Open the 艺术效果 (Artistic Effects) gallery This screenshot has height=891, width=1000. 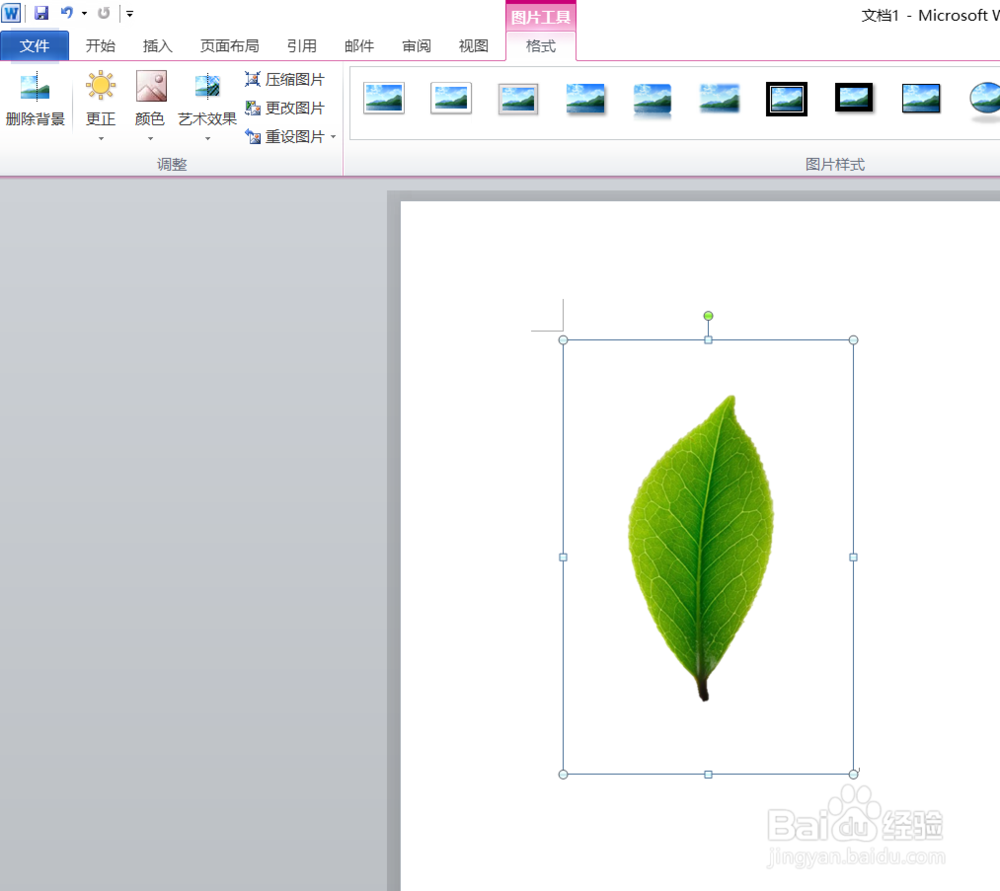207,99
